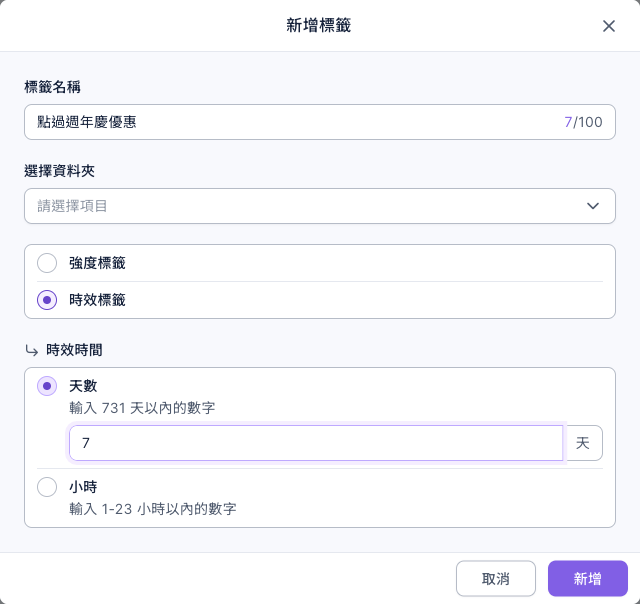Viewport: 640px width, 604px height.
Task: Click the days number input field
Action: tap(316, 443)
